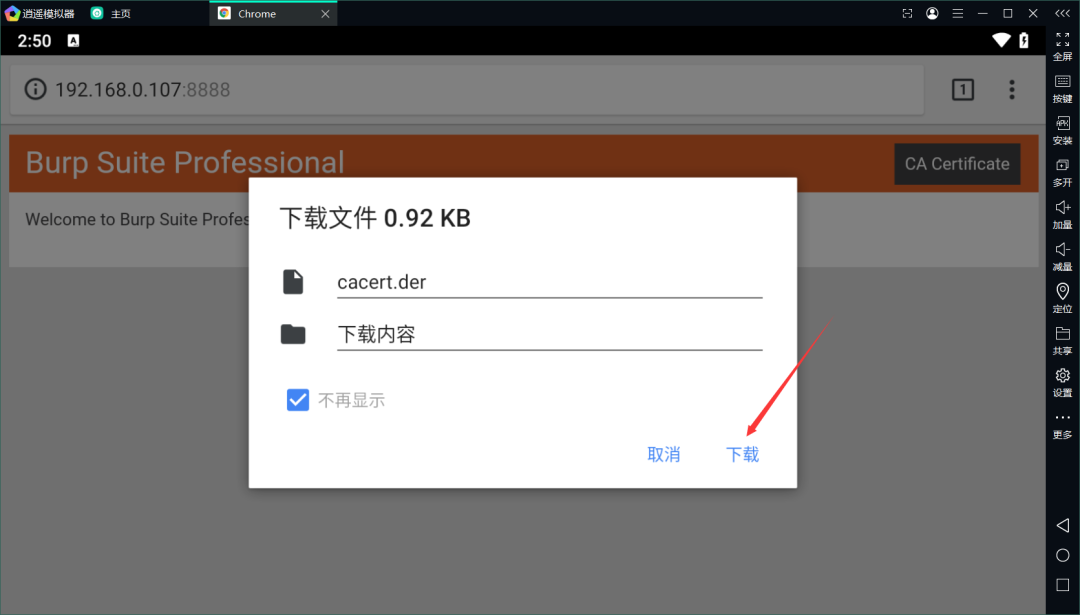The width and height of the screenshot is (1080, 615).
Task: View site info icon in address bar
Action: click(36, 90)
